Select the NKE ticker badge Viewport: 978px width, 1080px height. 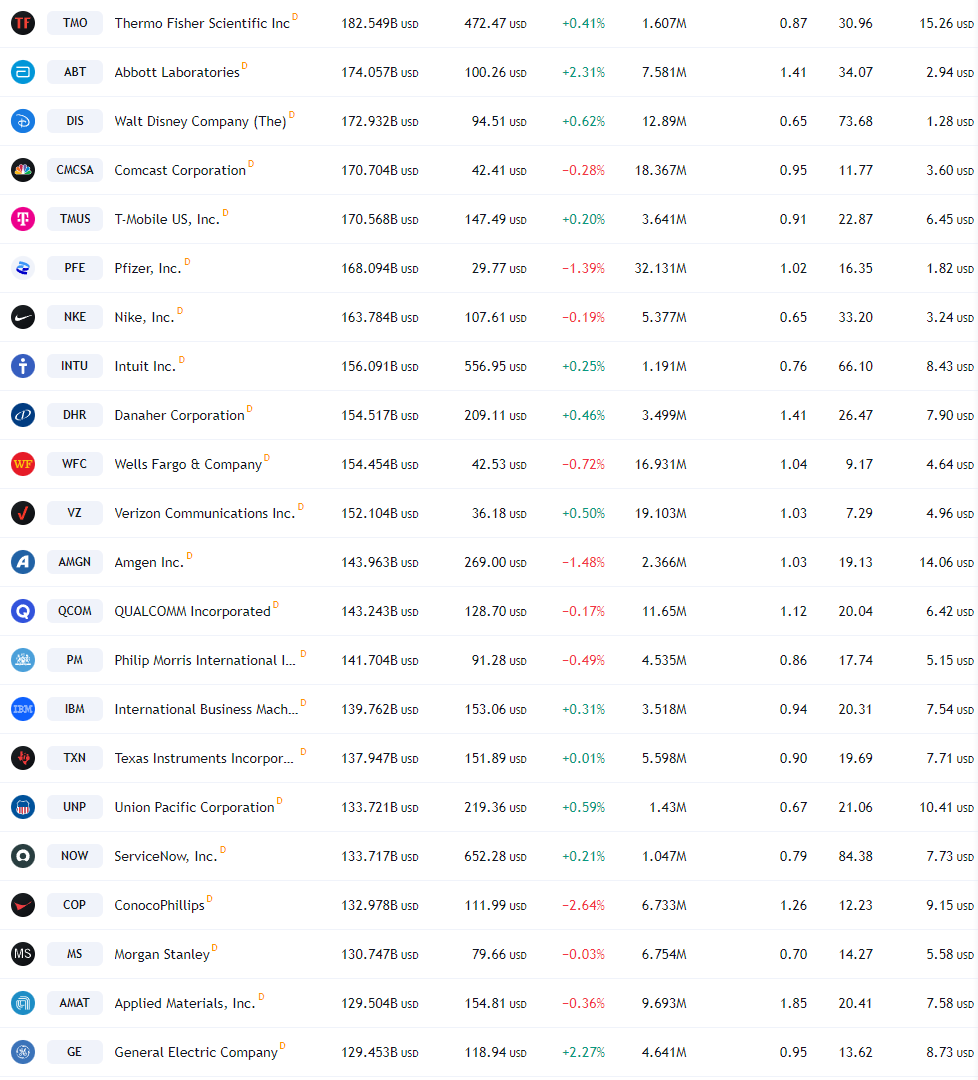coord(74,317)
